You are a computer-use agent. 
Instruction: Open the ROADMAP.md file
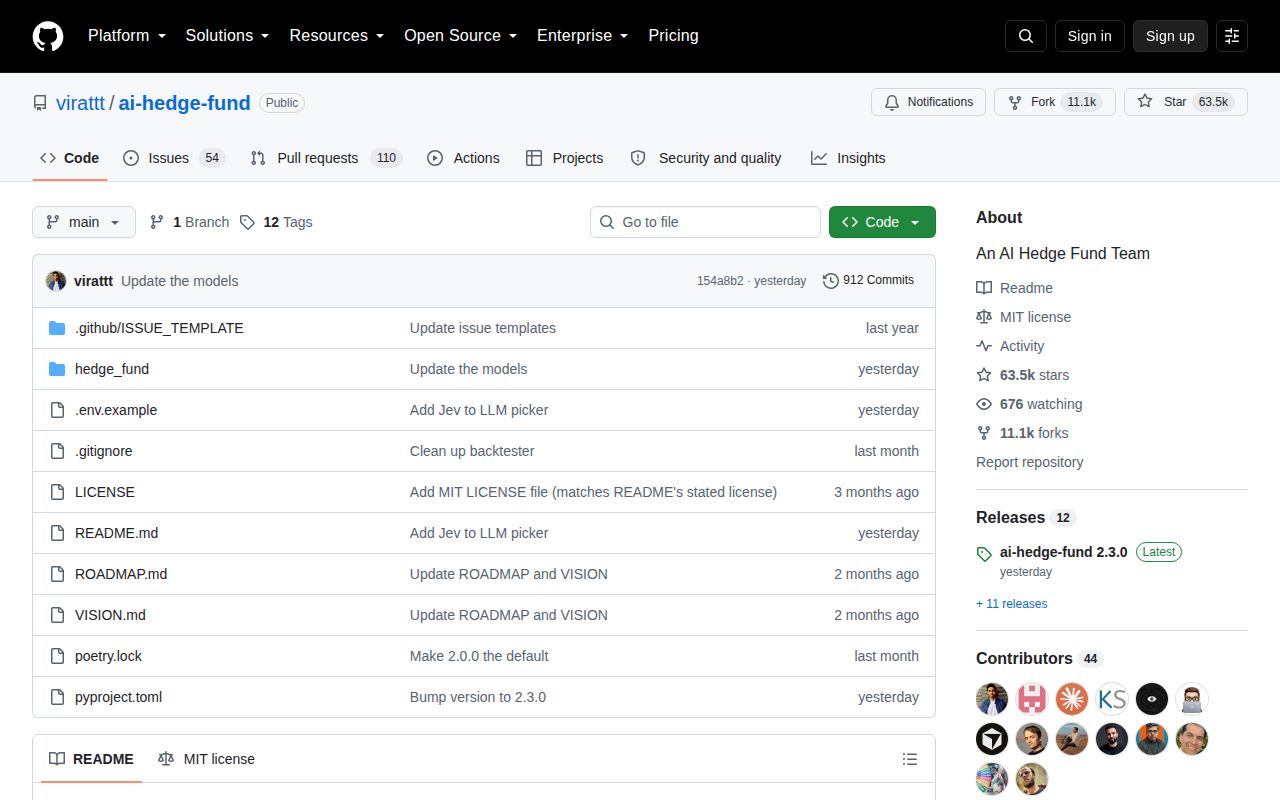coord(121,574)
